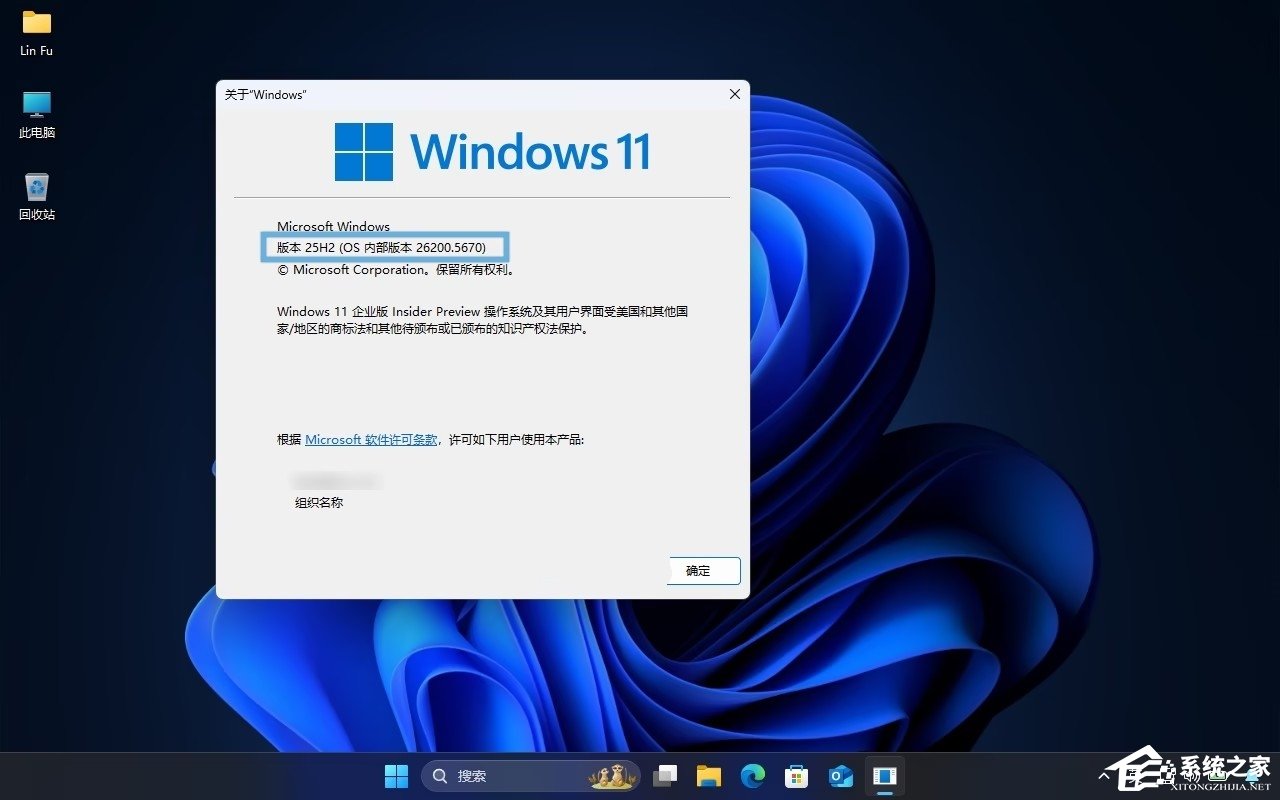Open the Lin Fu desktop folder

coord(35,30)
